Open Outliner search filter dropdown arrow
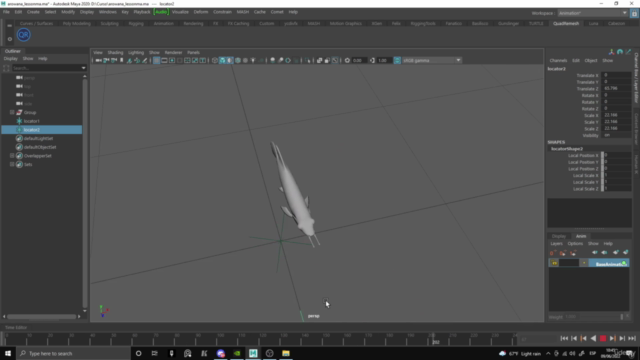640x360 pixels. 83,68
